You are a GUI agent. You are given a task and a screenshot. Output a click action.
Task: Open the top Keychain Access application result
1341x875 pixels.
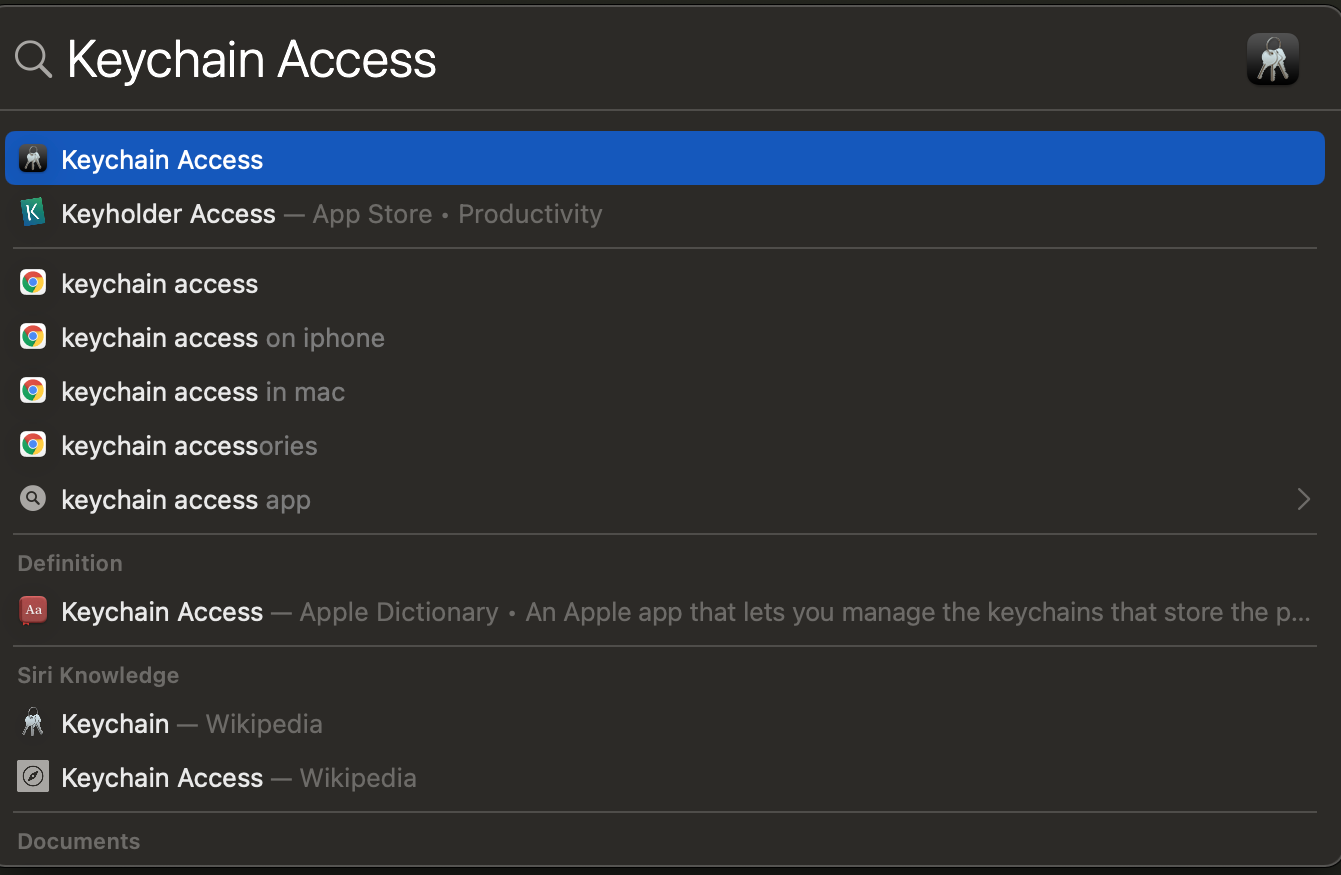(x=665, y=159)
